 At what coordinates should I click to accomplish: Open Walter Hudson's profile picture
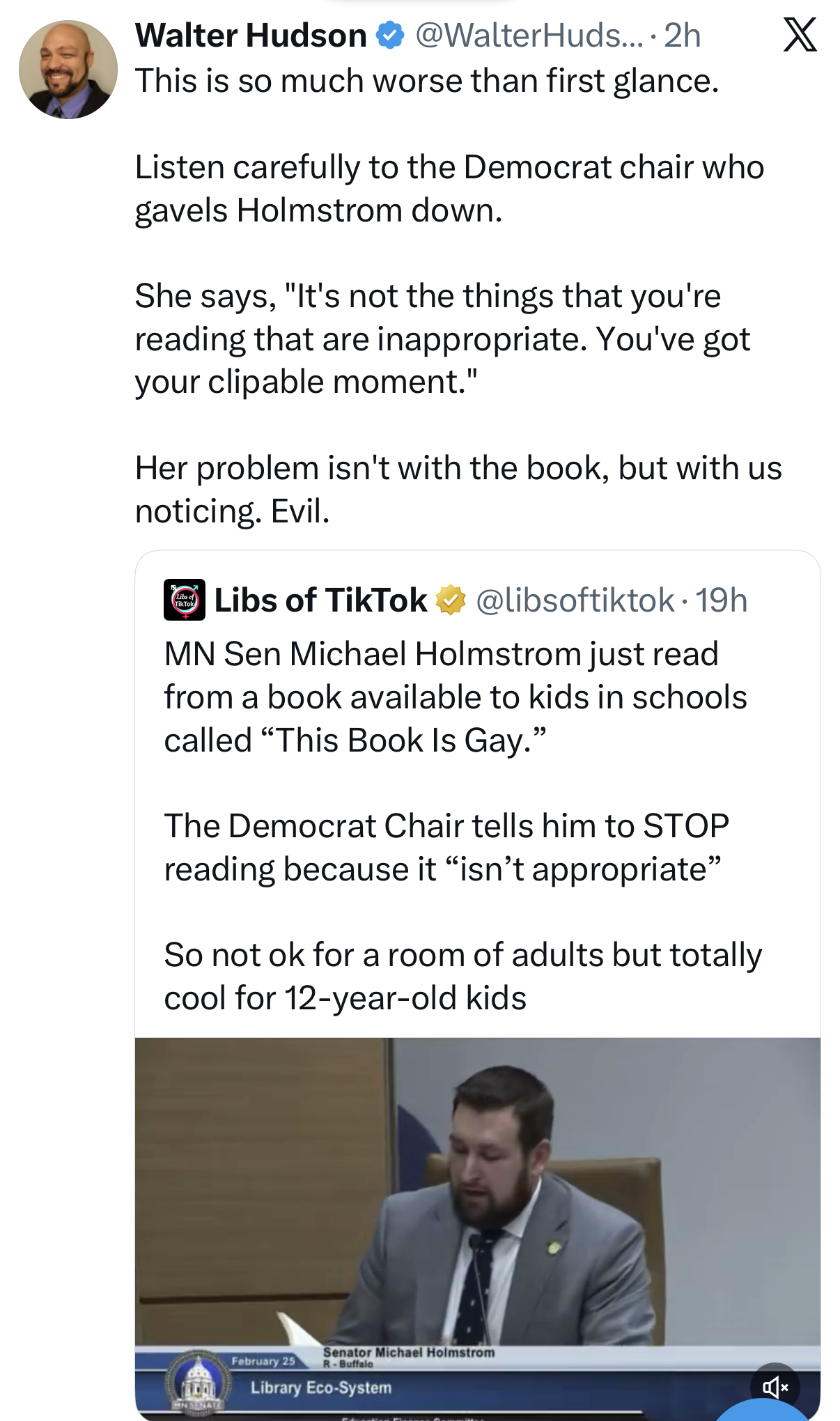click(68, 70)
